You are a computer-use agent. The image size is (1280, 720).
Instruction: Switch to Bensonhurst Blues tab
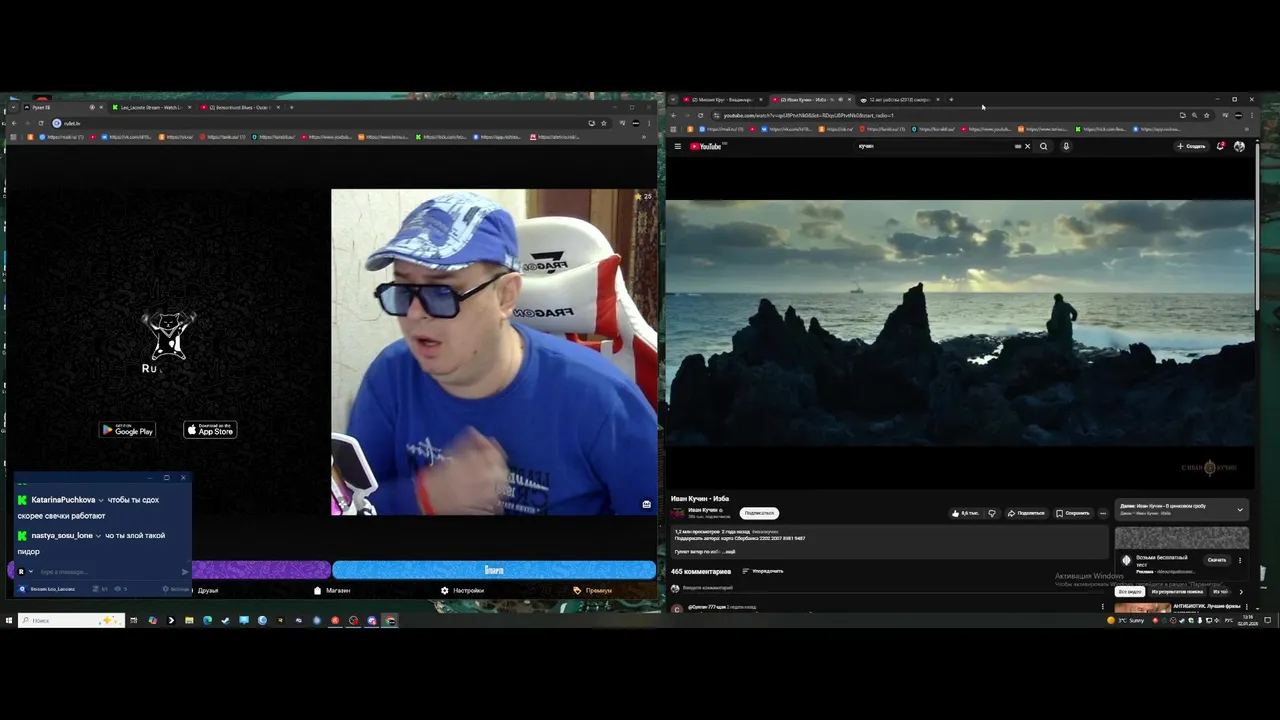[237, 107]
